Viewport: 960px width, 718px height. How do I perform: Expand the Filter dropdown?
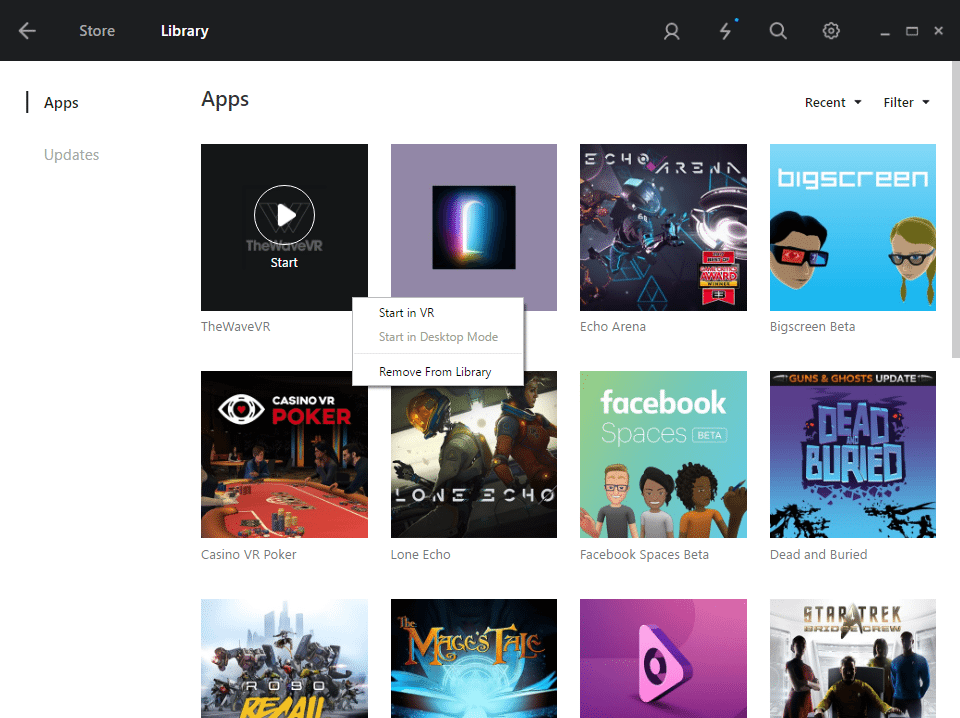(x=906, y=102)
